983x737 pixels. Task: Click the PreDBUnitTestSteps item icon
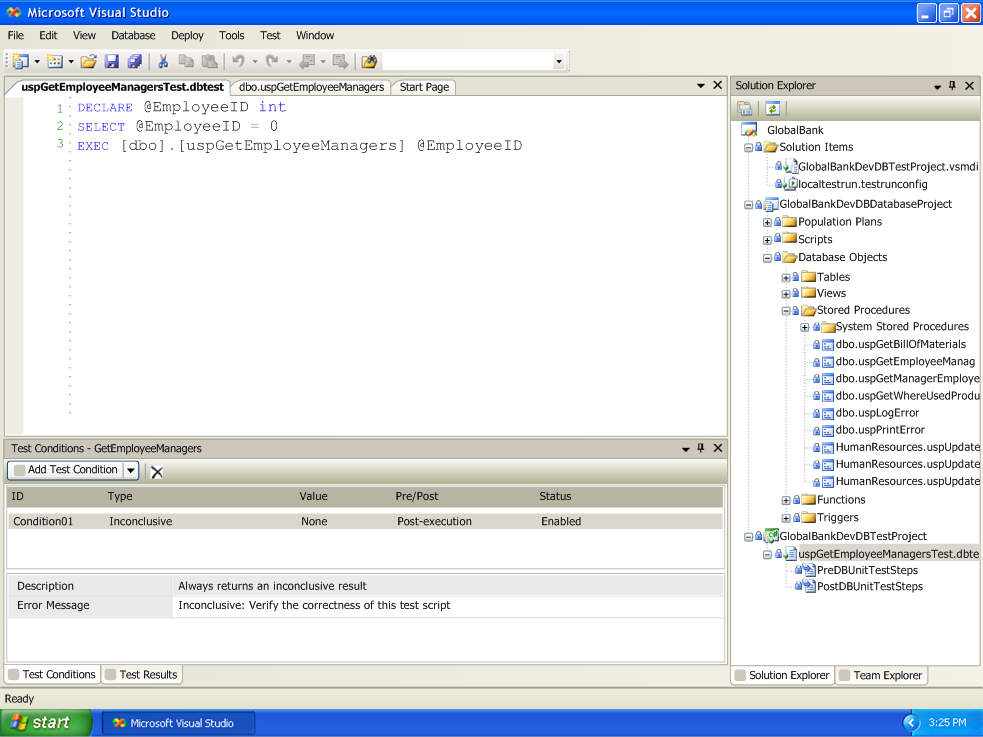coord(809,570)
